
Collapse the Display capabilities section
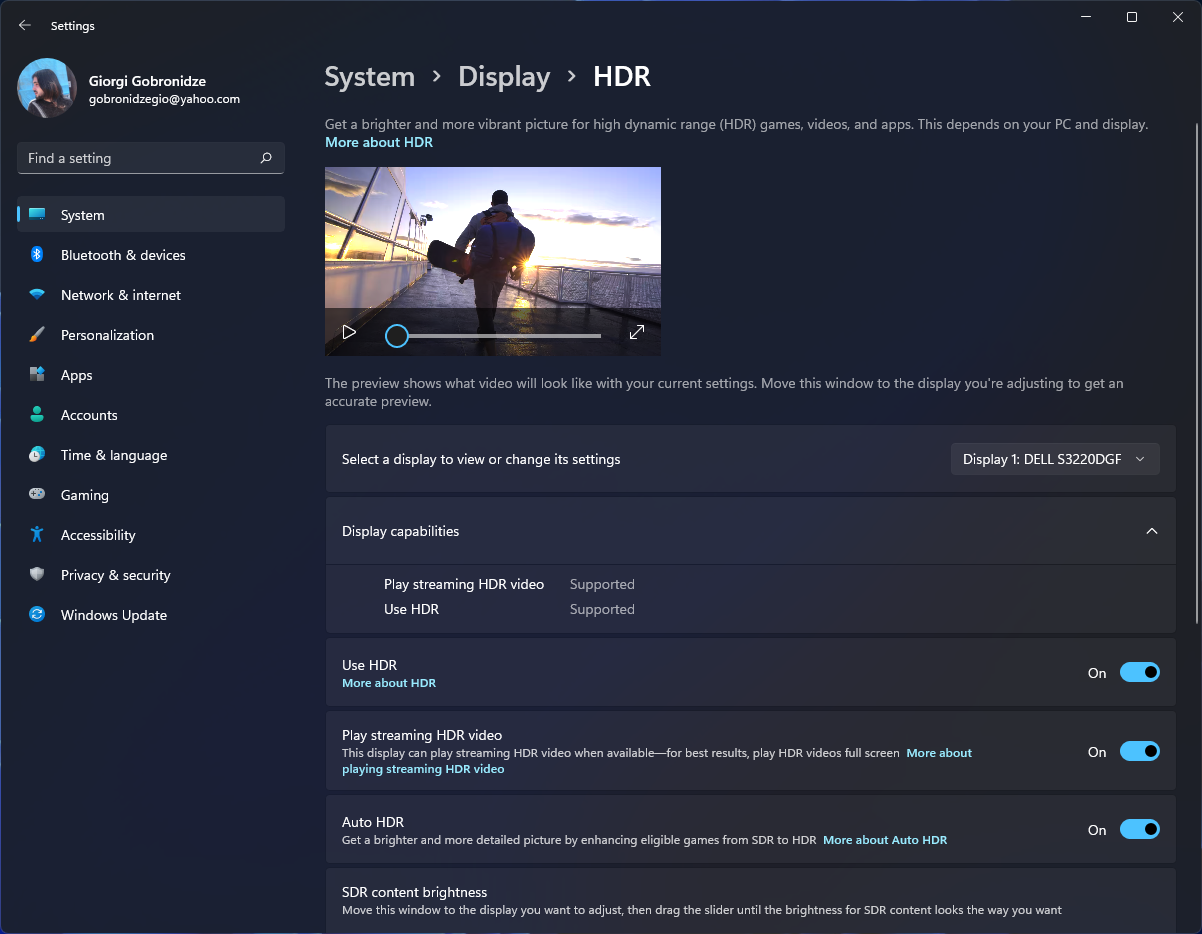(1151, 531)
